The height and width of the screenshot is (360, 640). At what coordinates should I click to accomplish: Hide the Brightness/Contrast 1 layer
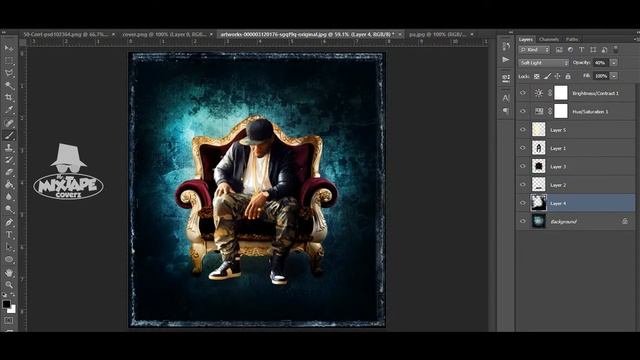pos(523,93)
